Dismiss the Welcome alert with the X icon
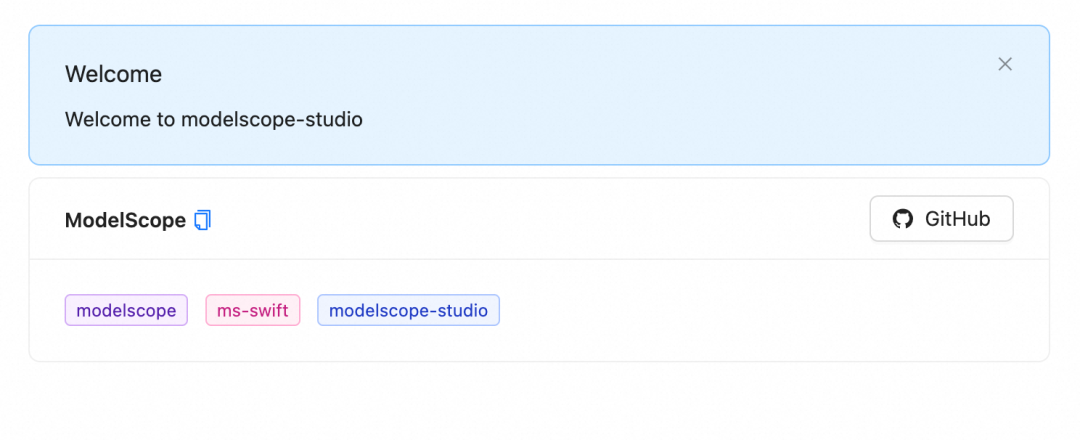The image size is (1080, 440). pyautogui.click(x=1005, y=64)
